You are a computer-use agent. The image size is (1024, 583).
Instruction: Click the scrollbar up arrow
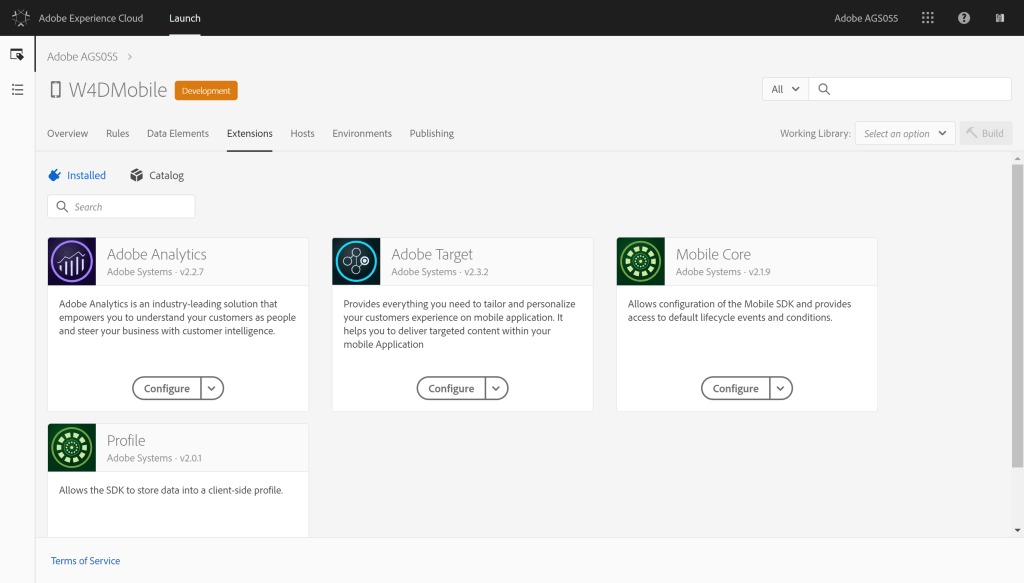(x=1017, y=159)
